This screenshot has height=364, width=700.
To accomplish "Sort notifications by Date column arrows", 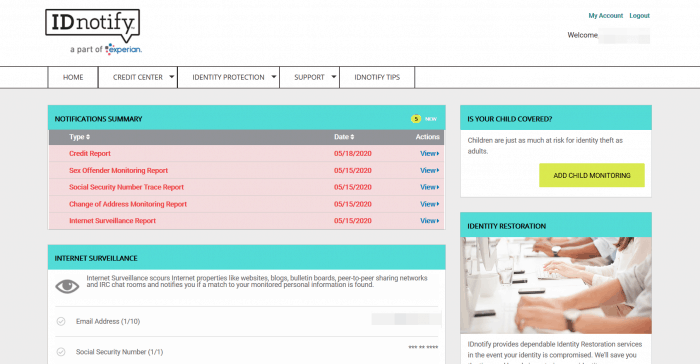I will (352, 137).
